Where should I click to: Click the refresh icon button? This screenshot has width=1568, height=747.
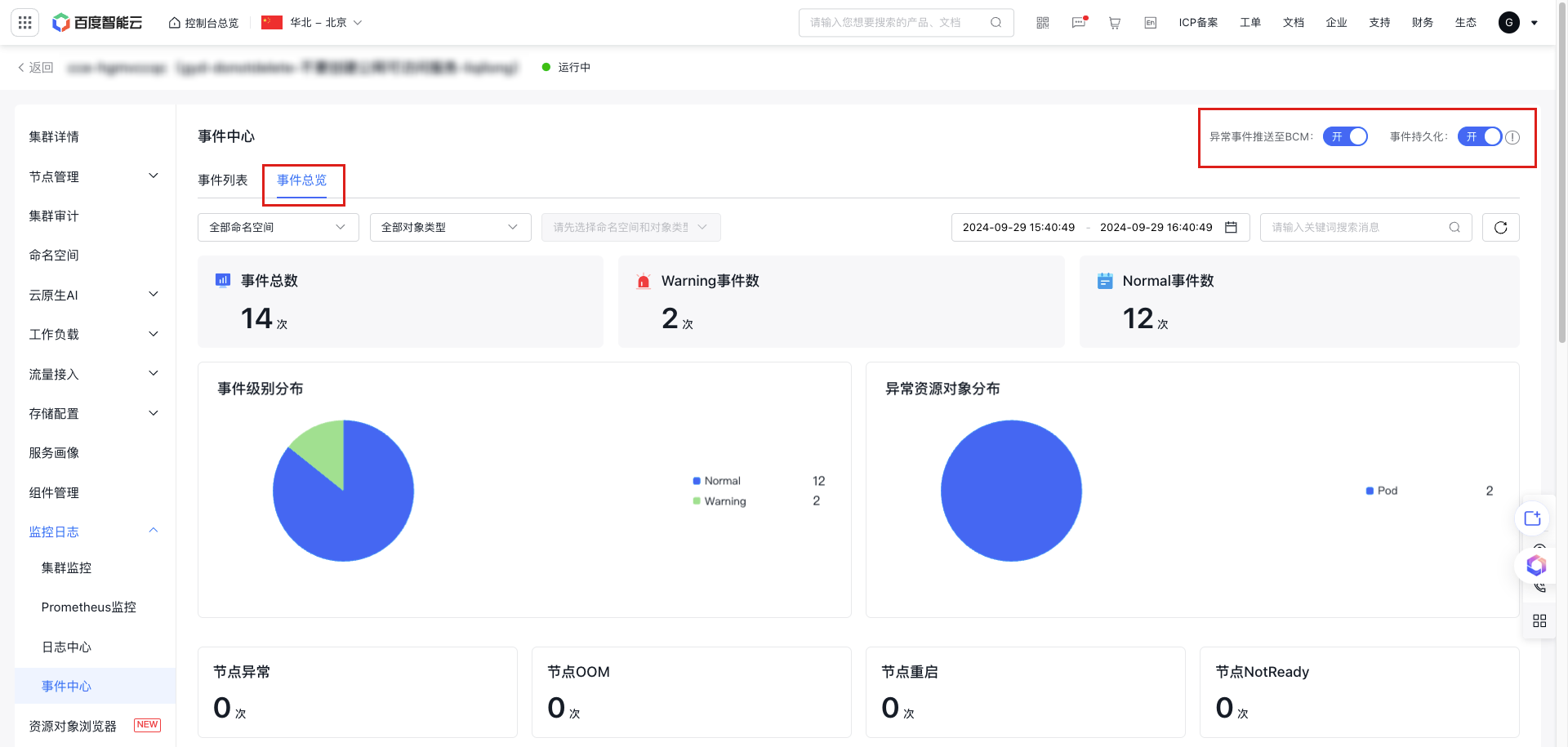[1500, 227]
